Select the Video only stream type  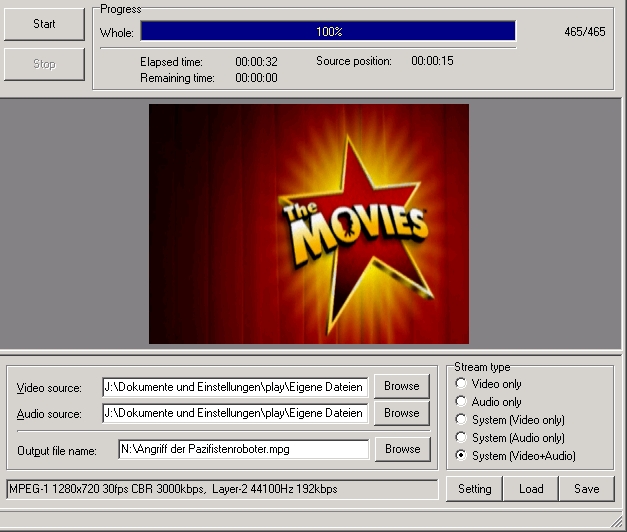point(461,384)
